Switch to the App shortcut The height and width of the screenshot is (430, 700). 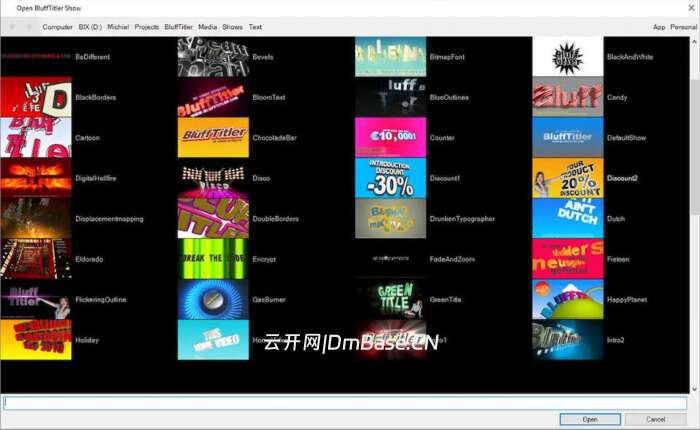coord(659,27)
